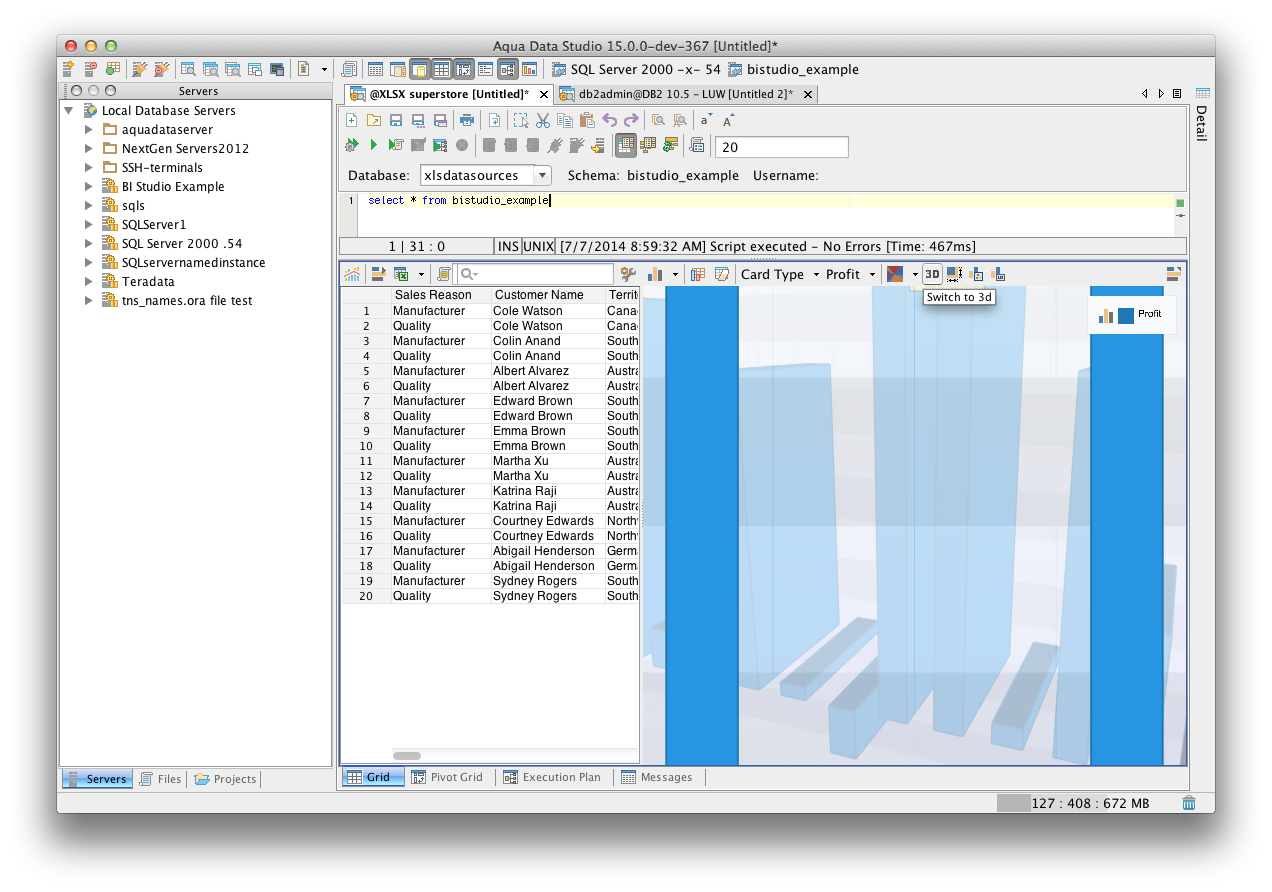This screenshot has height=892, width=1272.
Task: Close the @XLSX superstore tab
Action: [544, 94]
